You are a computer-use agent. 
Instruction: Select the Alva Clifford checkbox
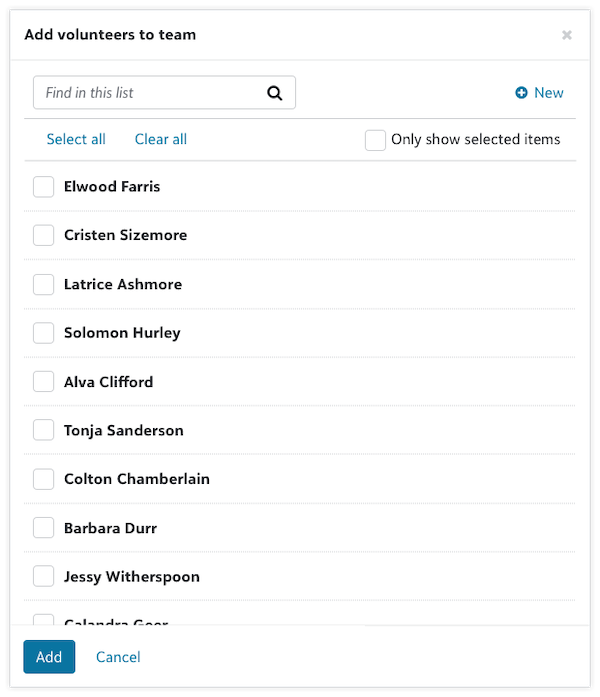(x=44, y=382)
